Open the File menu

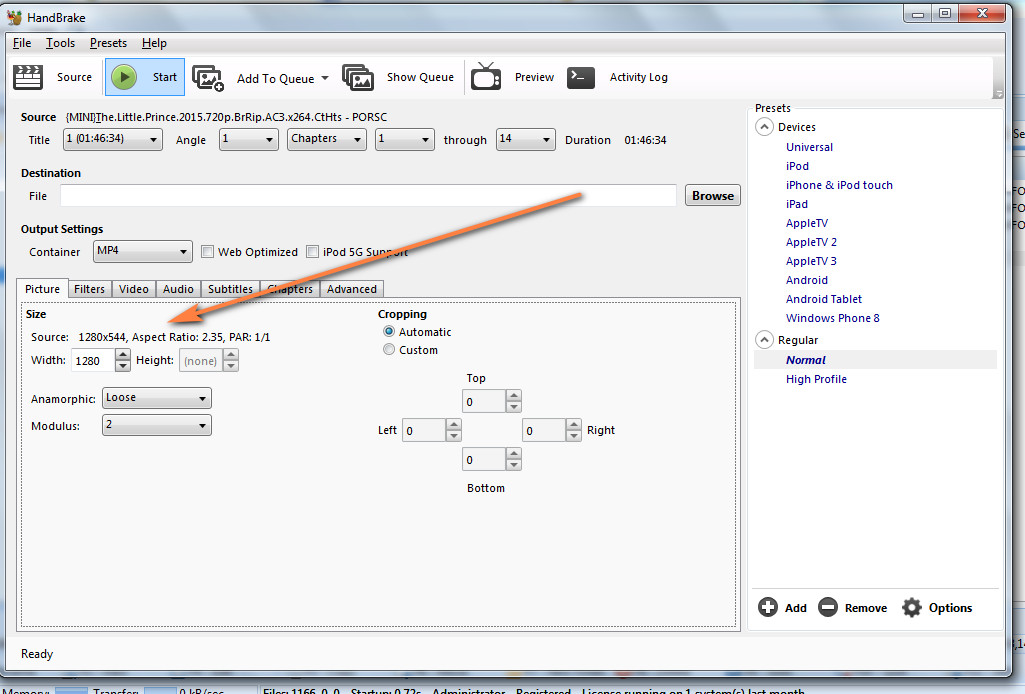(22, 43)
